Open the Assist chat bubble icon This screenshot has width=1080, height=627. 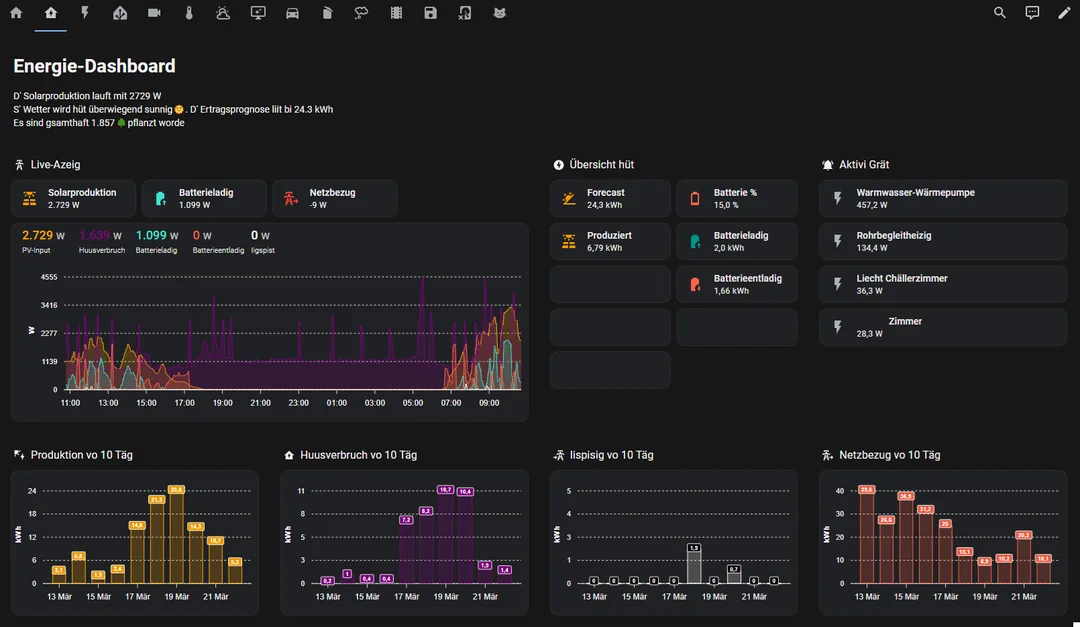pyautogui.click(x=1032, y=13)
